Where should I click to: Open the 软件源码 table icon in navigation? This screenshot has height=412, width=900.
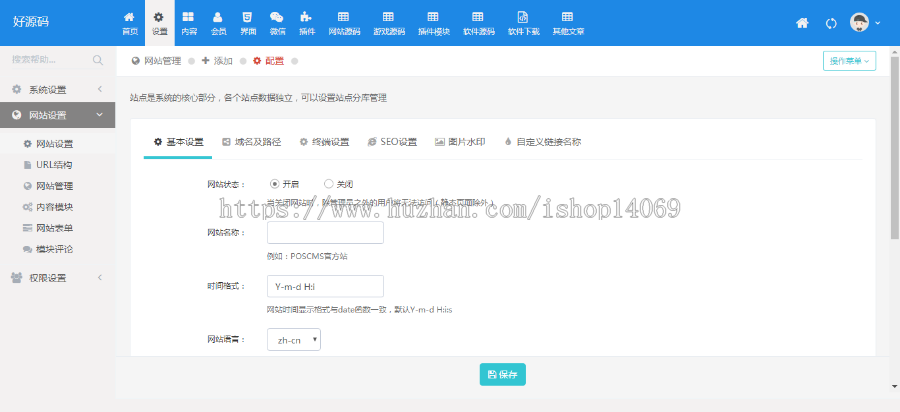tap(478, 17)
